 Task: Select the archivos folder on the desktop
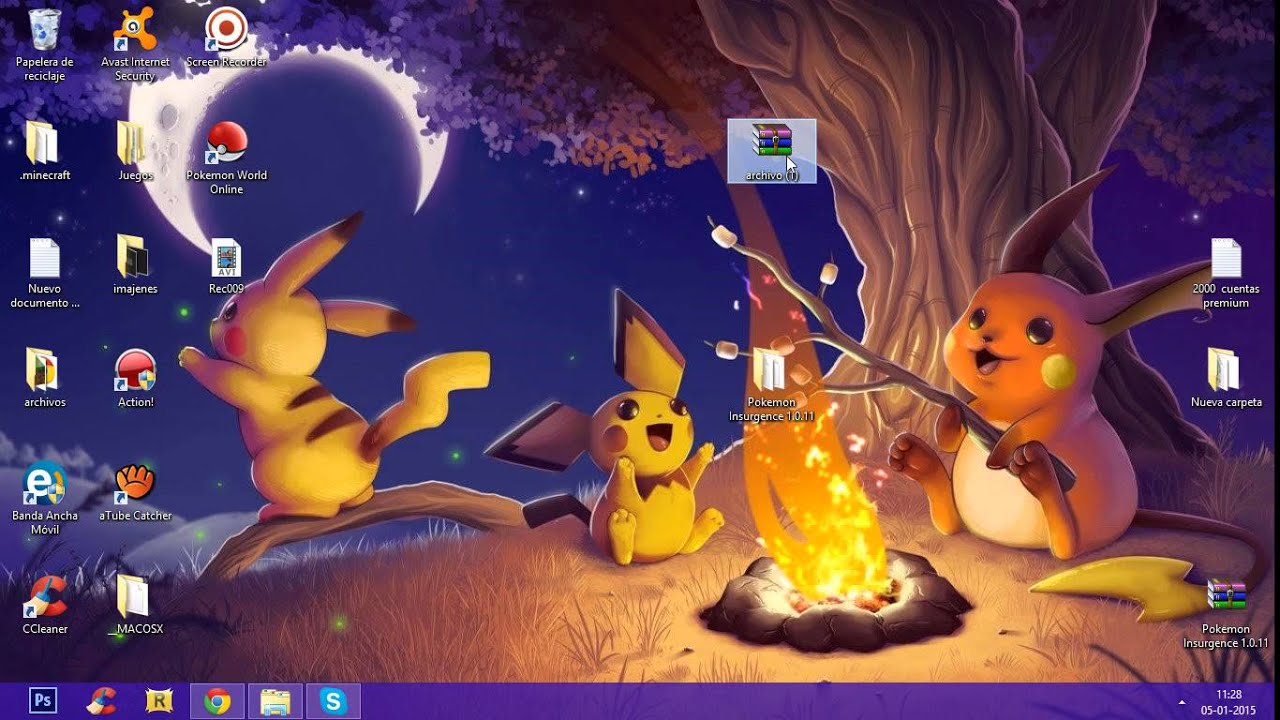pos(44,378)
